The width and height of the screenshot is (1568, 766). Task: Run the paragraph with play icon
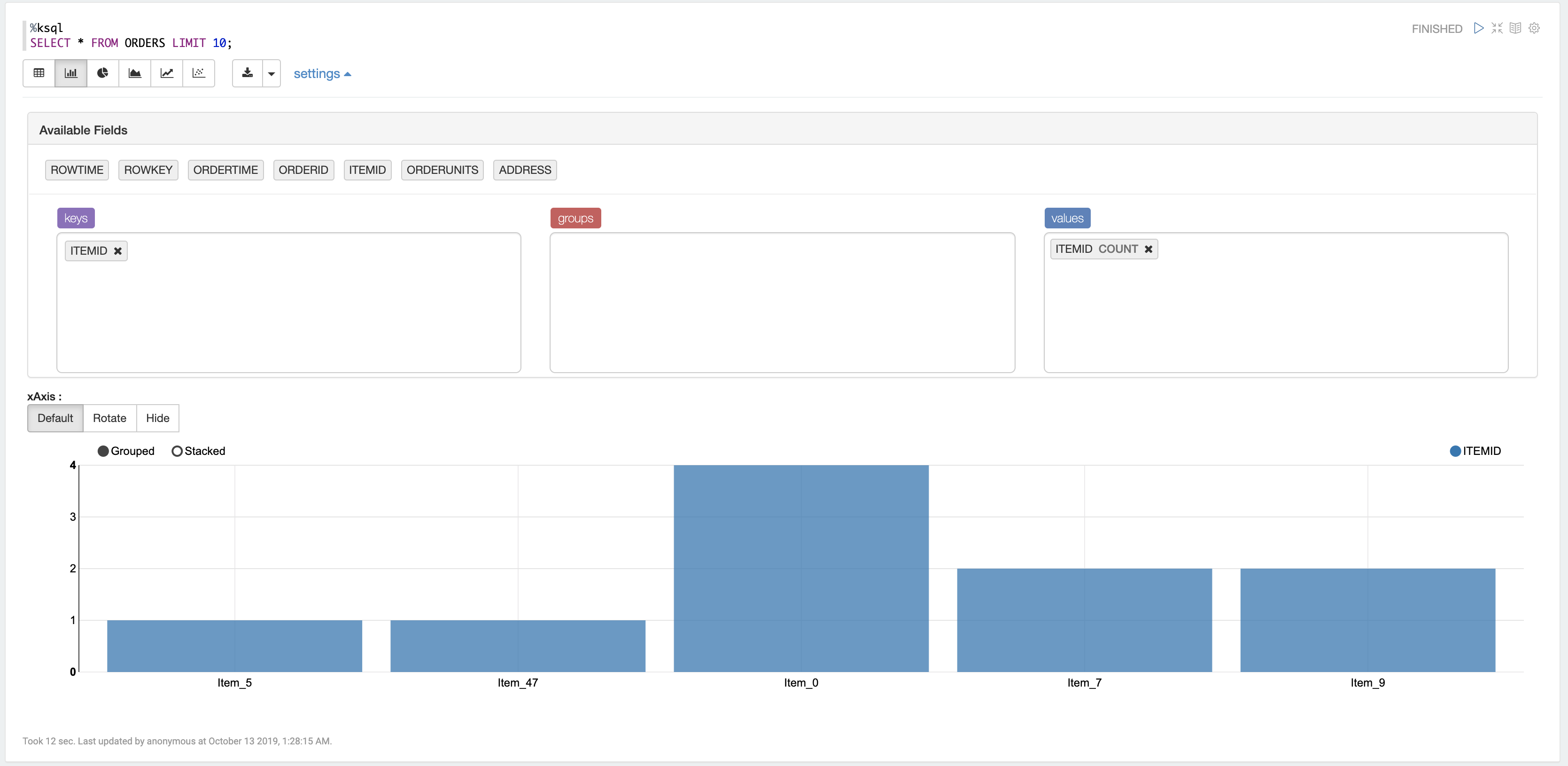point(1479,28)
